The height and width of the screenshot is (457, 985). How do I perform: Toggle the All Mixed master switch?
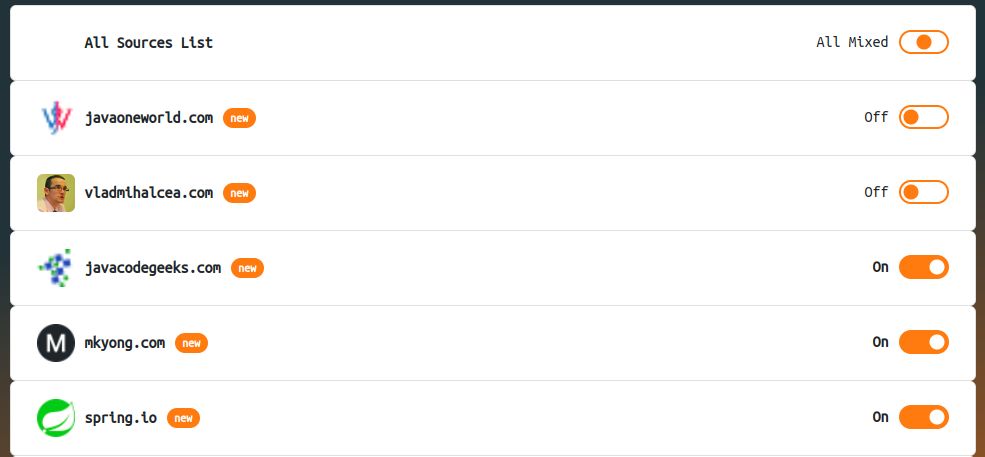pos(923,42)
